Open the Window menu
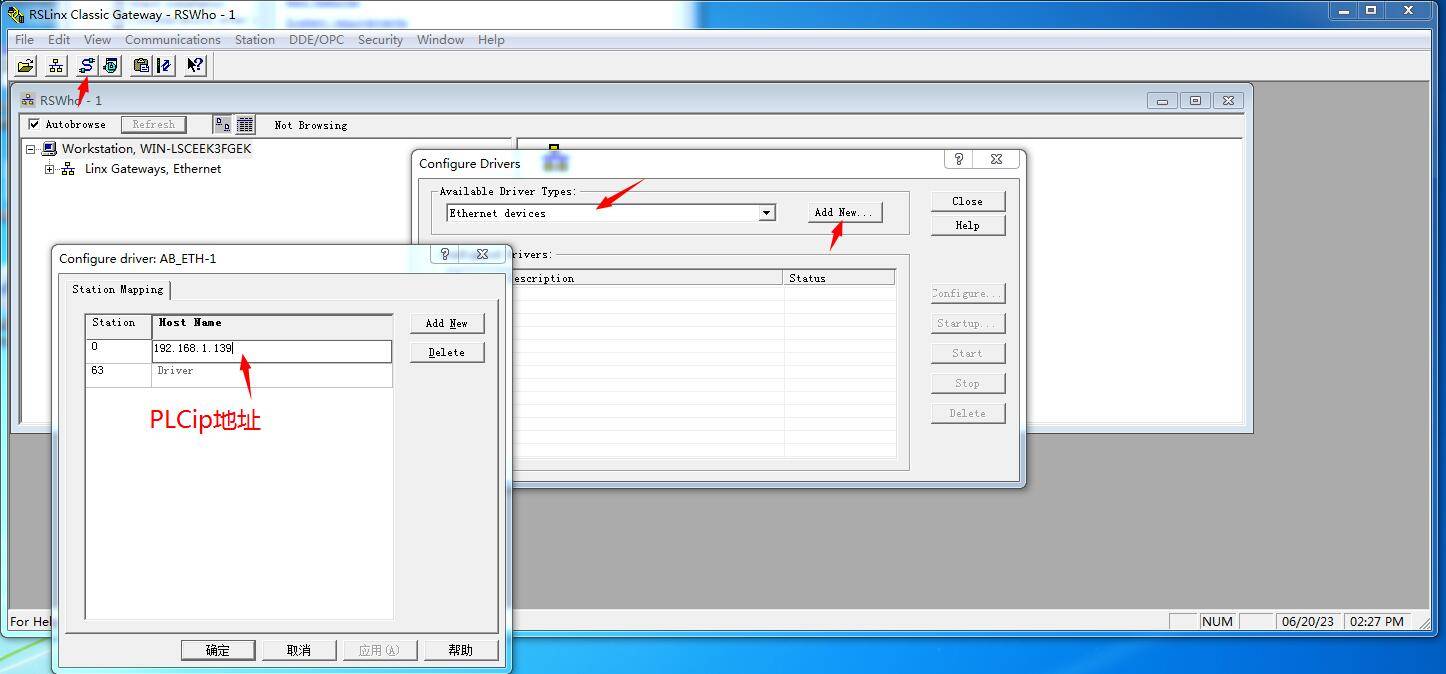 pos(440,40)
